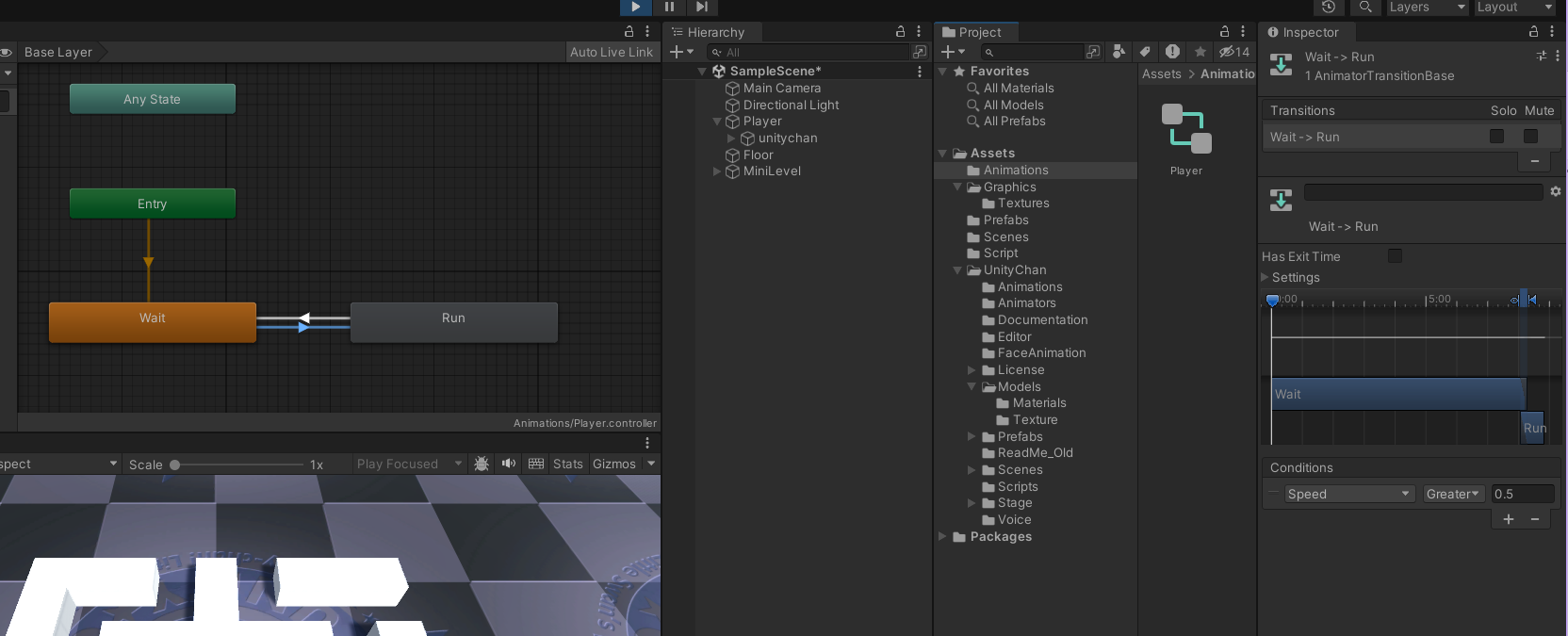Select Main Camera in the Hierarchy

click(x=782, y=88)
